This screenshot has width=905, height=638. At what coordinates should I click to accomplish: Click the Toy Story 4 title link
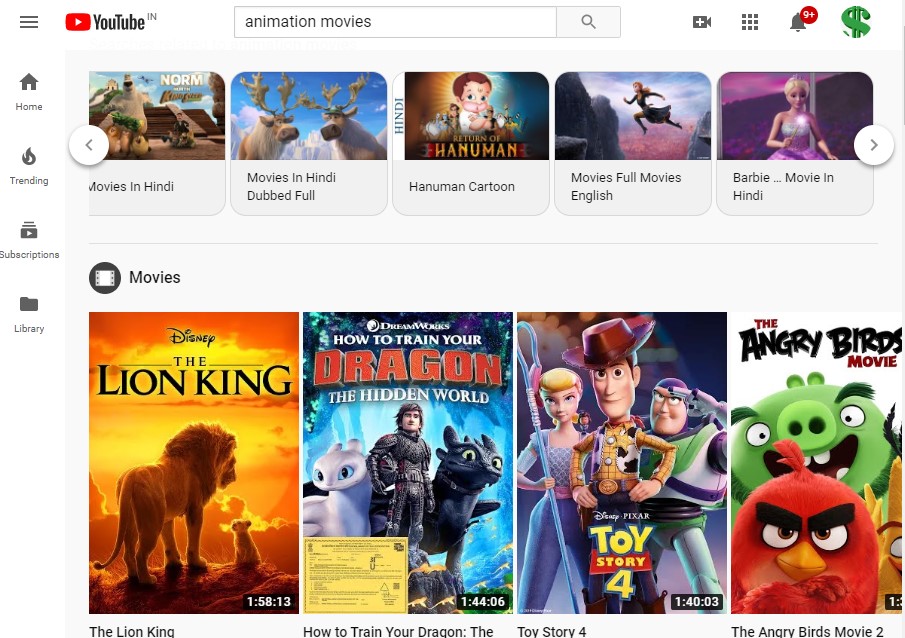[x=552, y=632]
